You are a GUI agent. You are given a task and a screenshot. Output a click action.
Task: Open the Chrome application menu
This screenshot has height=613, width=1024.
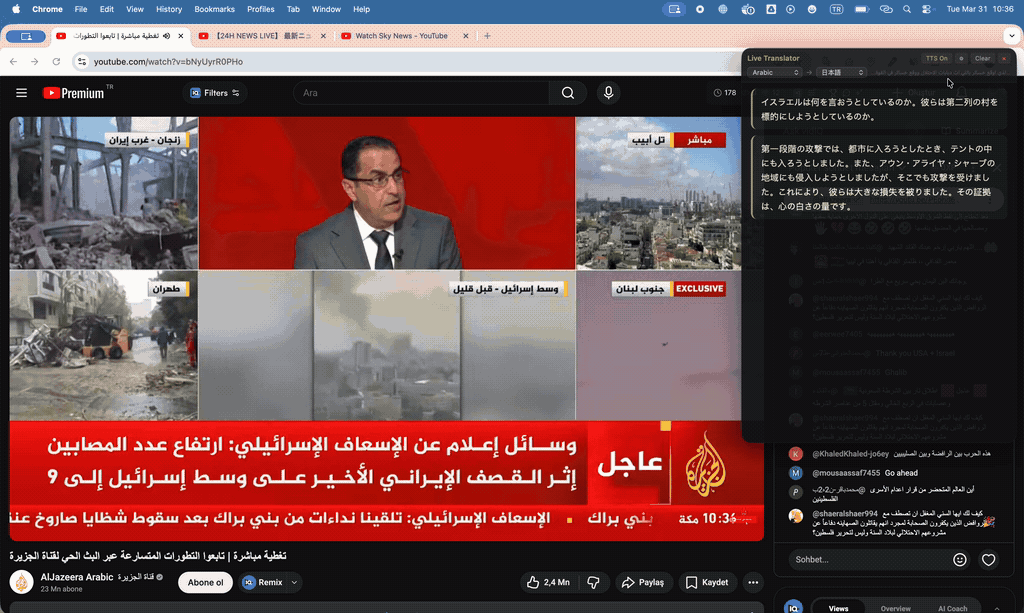coord(47,9)
